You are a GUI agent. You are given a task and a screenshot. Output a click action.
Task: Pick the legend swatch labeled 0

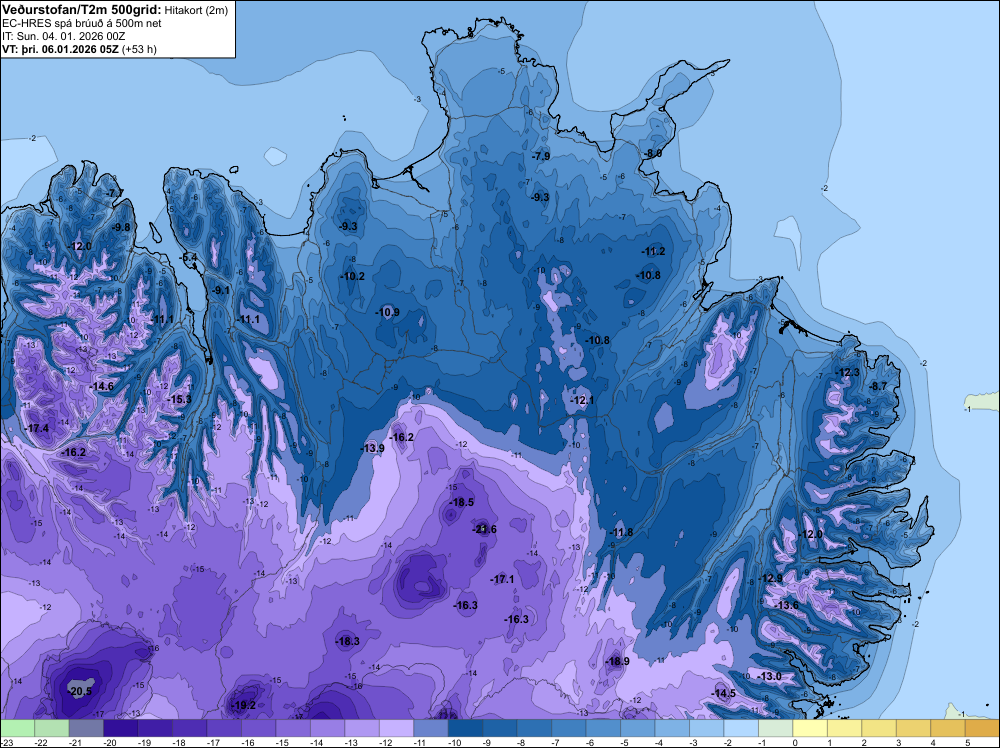(x=809, y=728)
